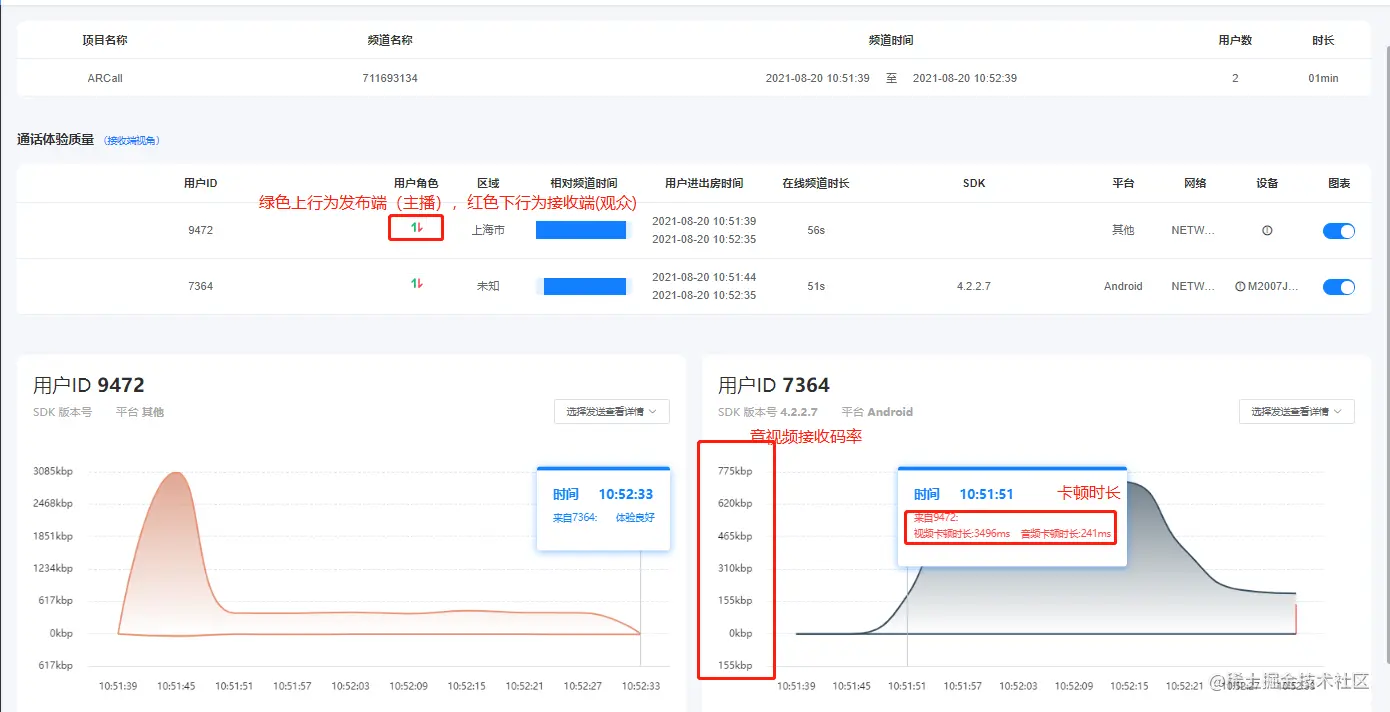Click the 用户数 column header
The height and width of the screenshot is (712, 1390).
(x=1235, y=40)
